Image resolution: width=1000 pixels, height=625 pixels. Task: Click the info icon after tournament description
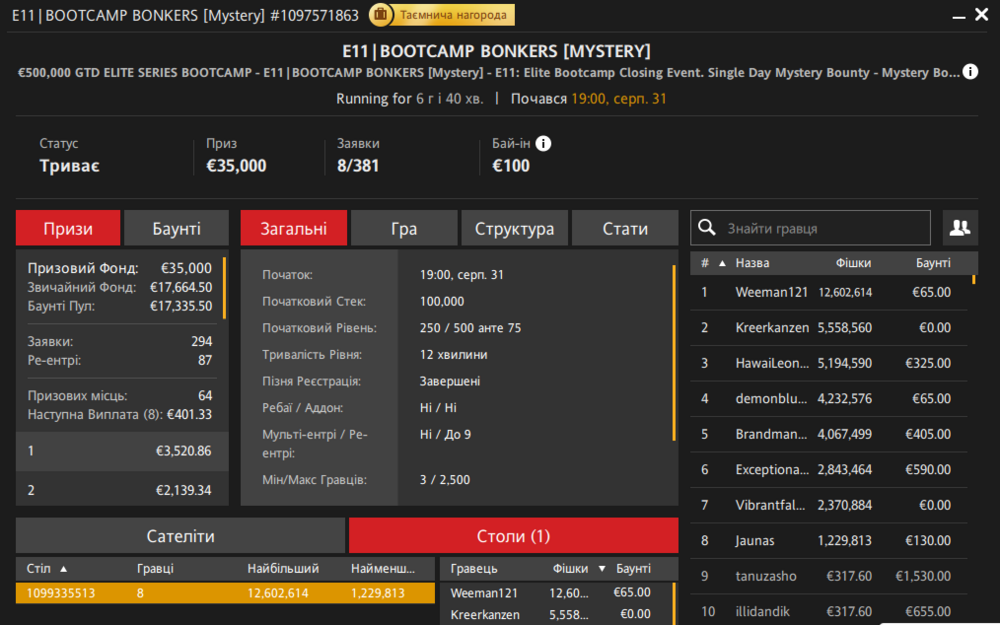(970, 72)
